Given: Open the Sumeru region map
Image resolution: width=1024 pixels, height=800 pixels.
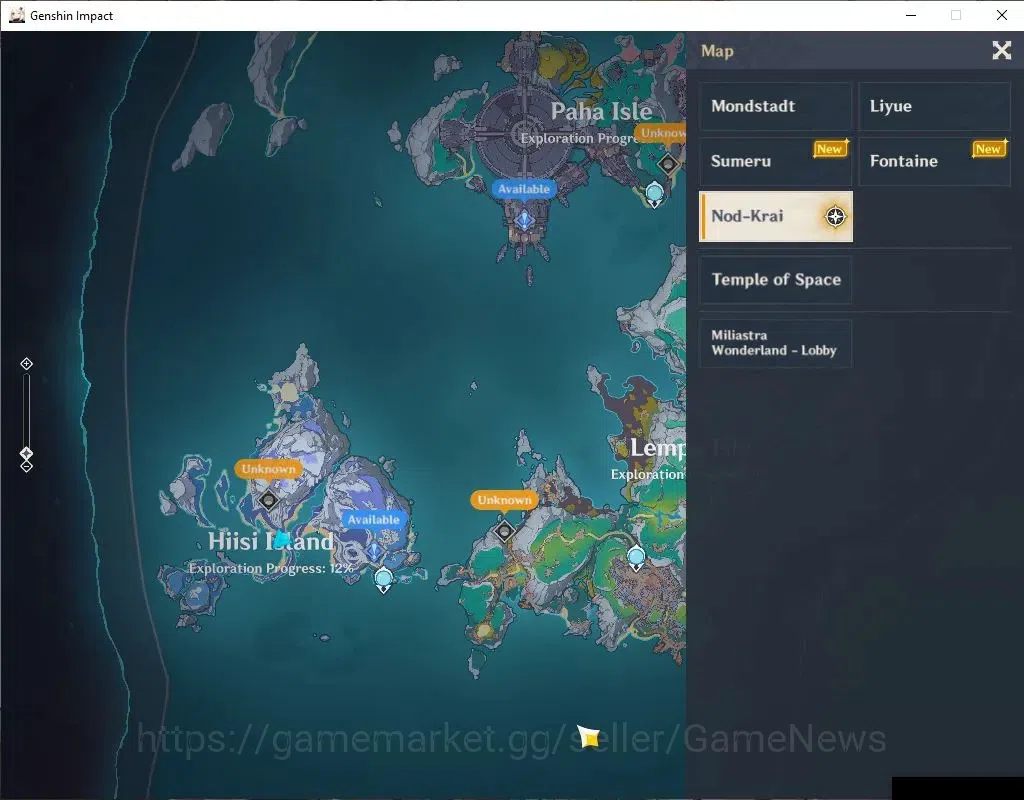Looking at the screenshot, I should pos(775,161).
